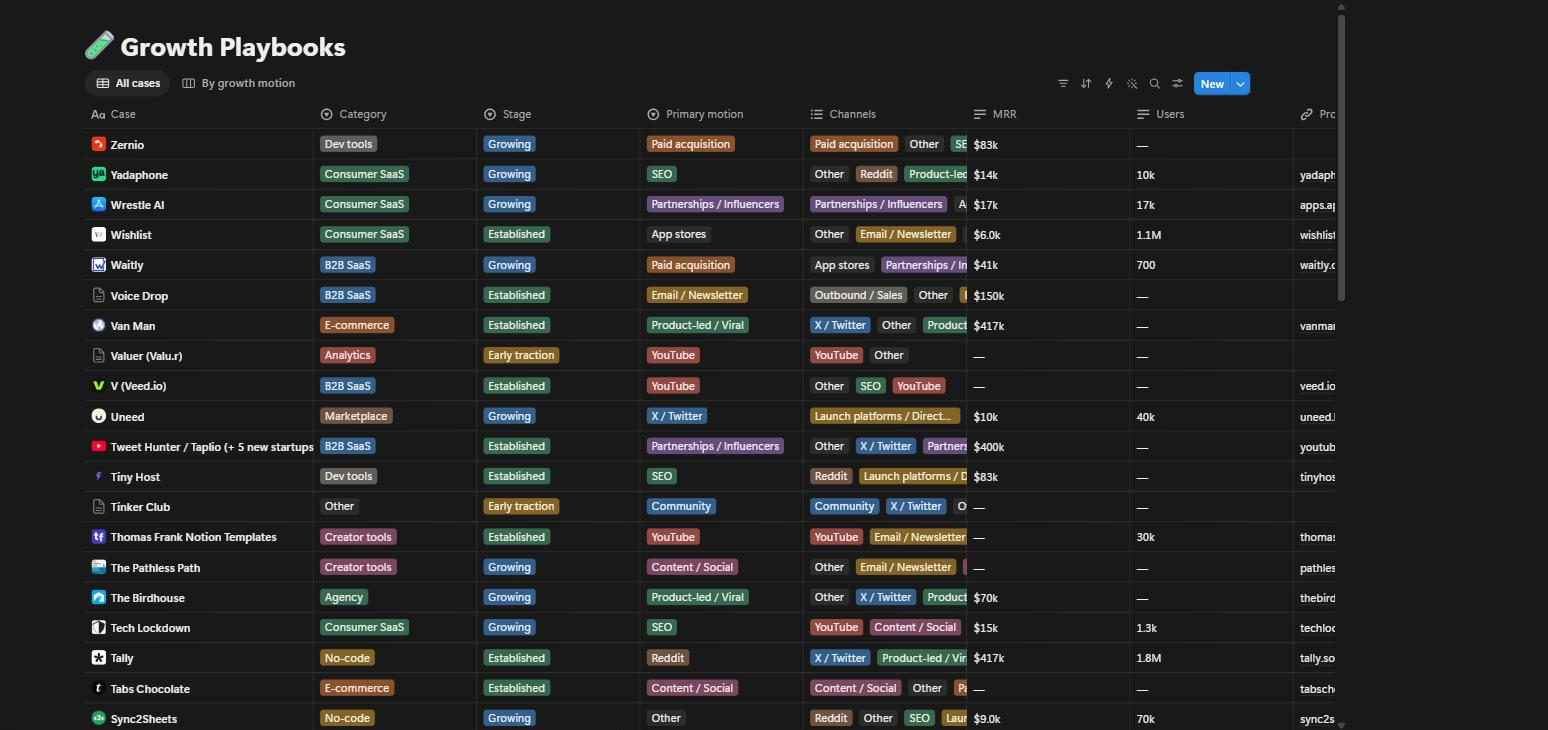Click the Thomas Frank Notion Templates icon
1548x730 pixels.
pos(98,537)
